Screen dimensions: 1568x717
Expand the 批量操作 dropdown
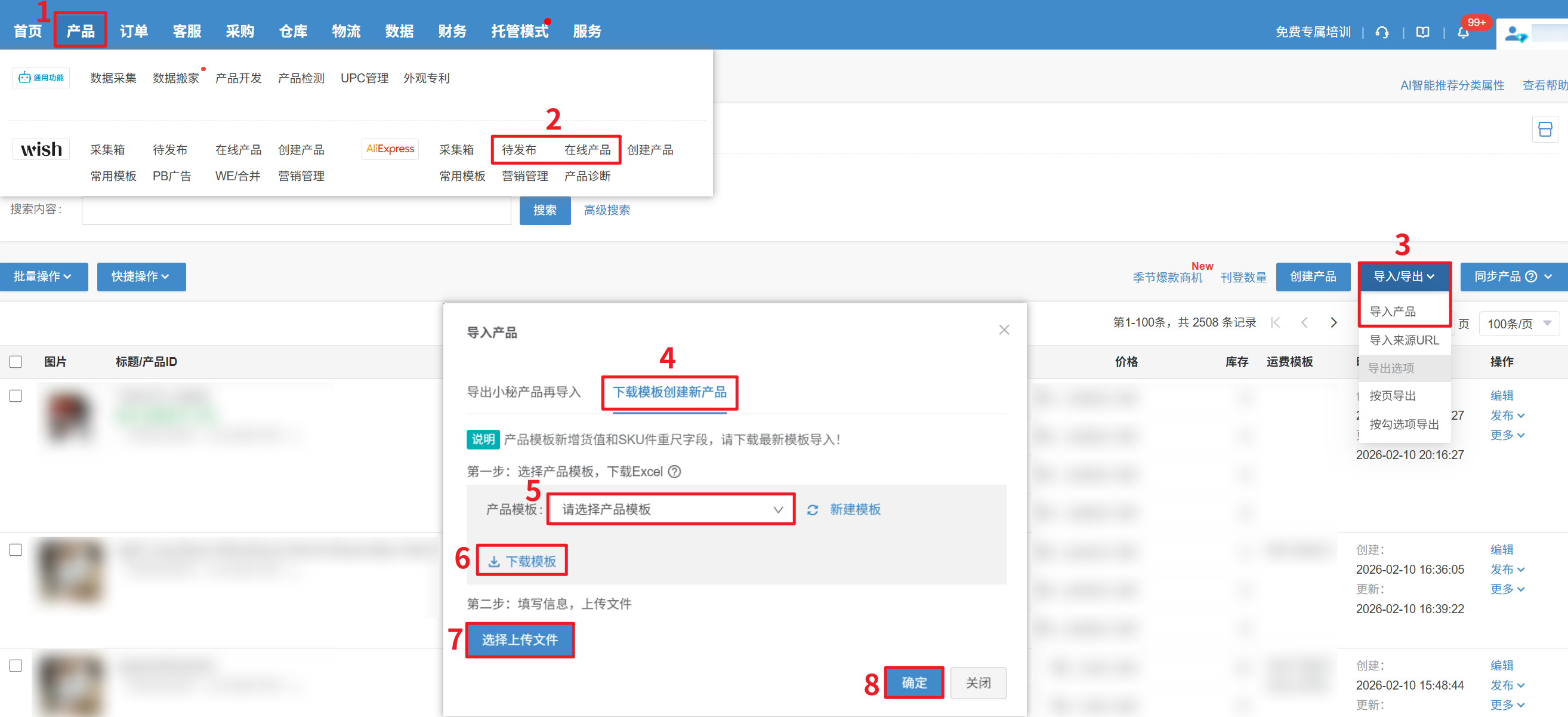tap(43, 276)
